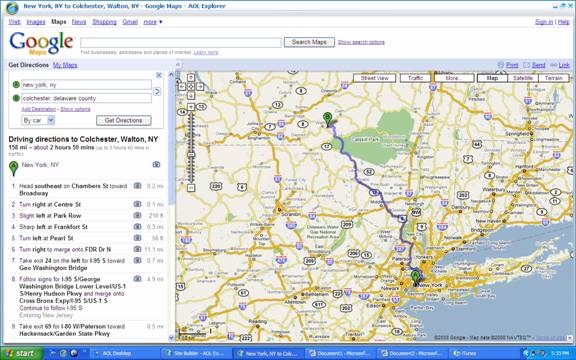576x360 pixels.
Task: Click the Print link
Action: 512,65
